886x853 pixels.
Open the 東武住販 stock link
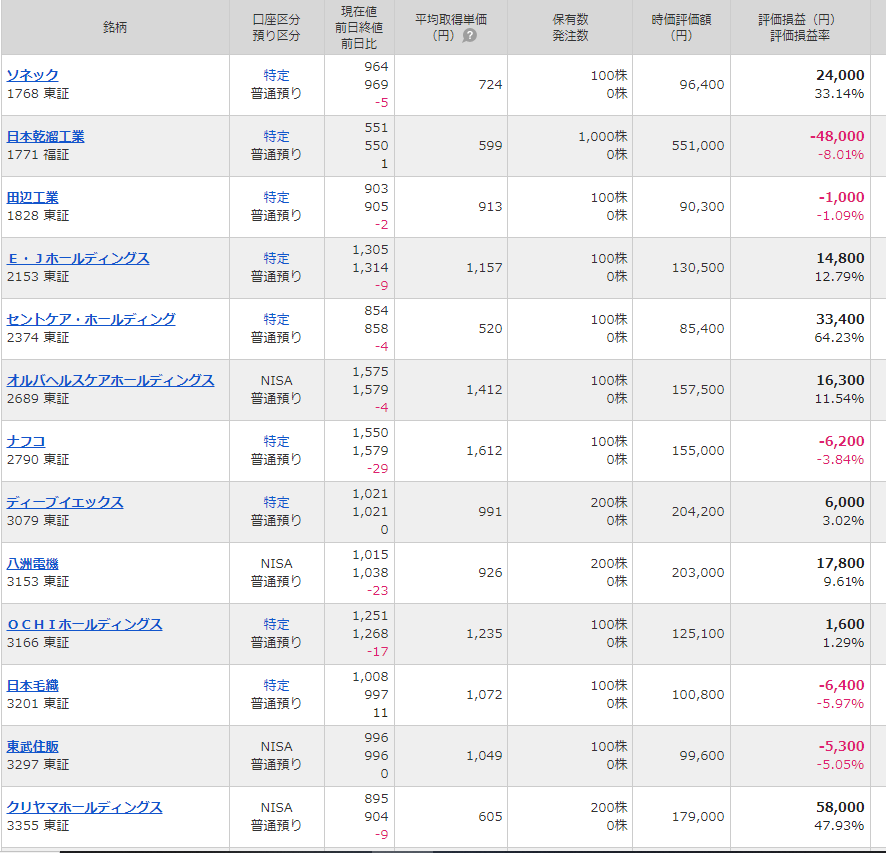click(32, 746)
